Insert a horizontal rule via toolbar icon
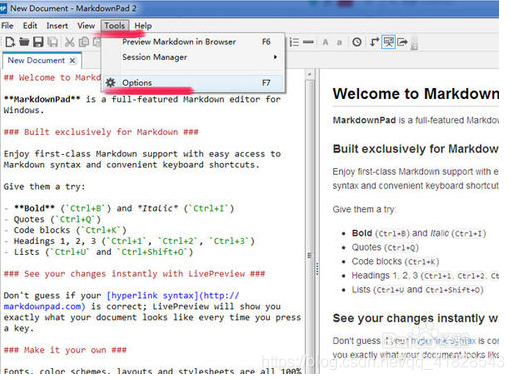The height and width of the screenshot is (380, 514). pos(308,42)
